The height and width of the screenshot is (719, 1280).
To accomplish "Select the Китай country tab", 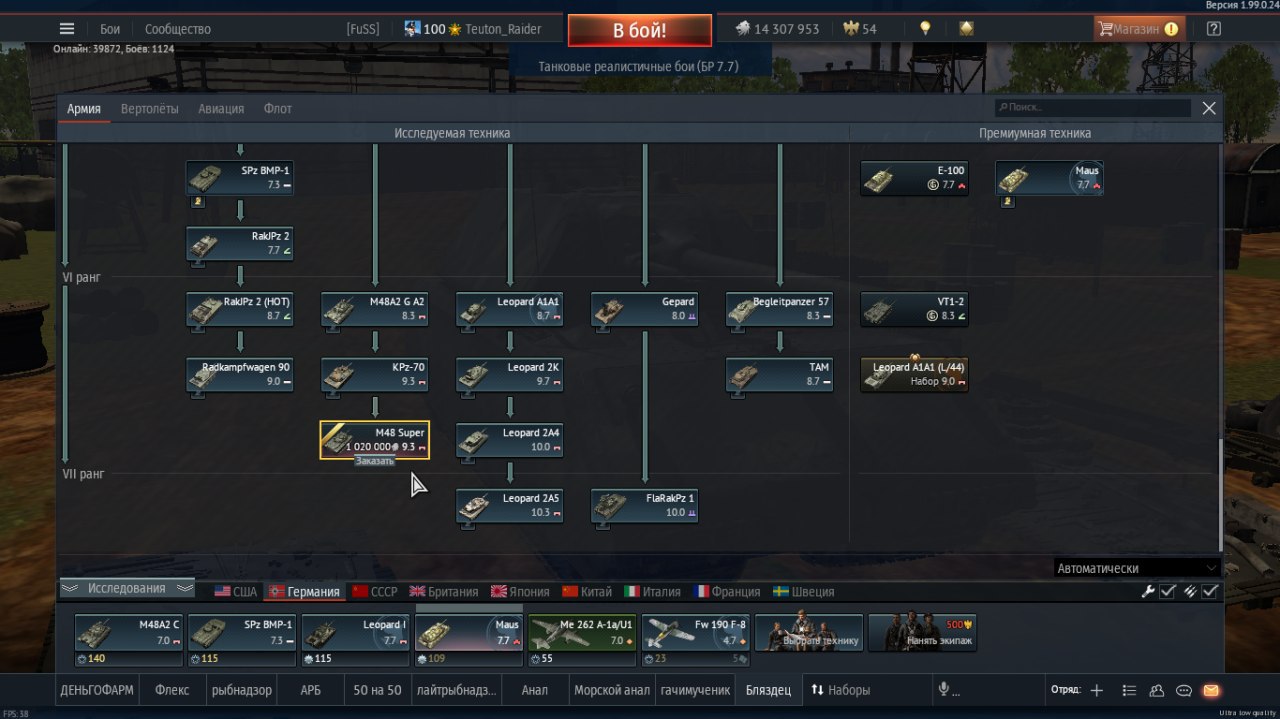I will point(588,591).
